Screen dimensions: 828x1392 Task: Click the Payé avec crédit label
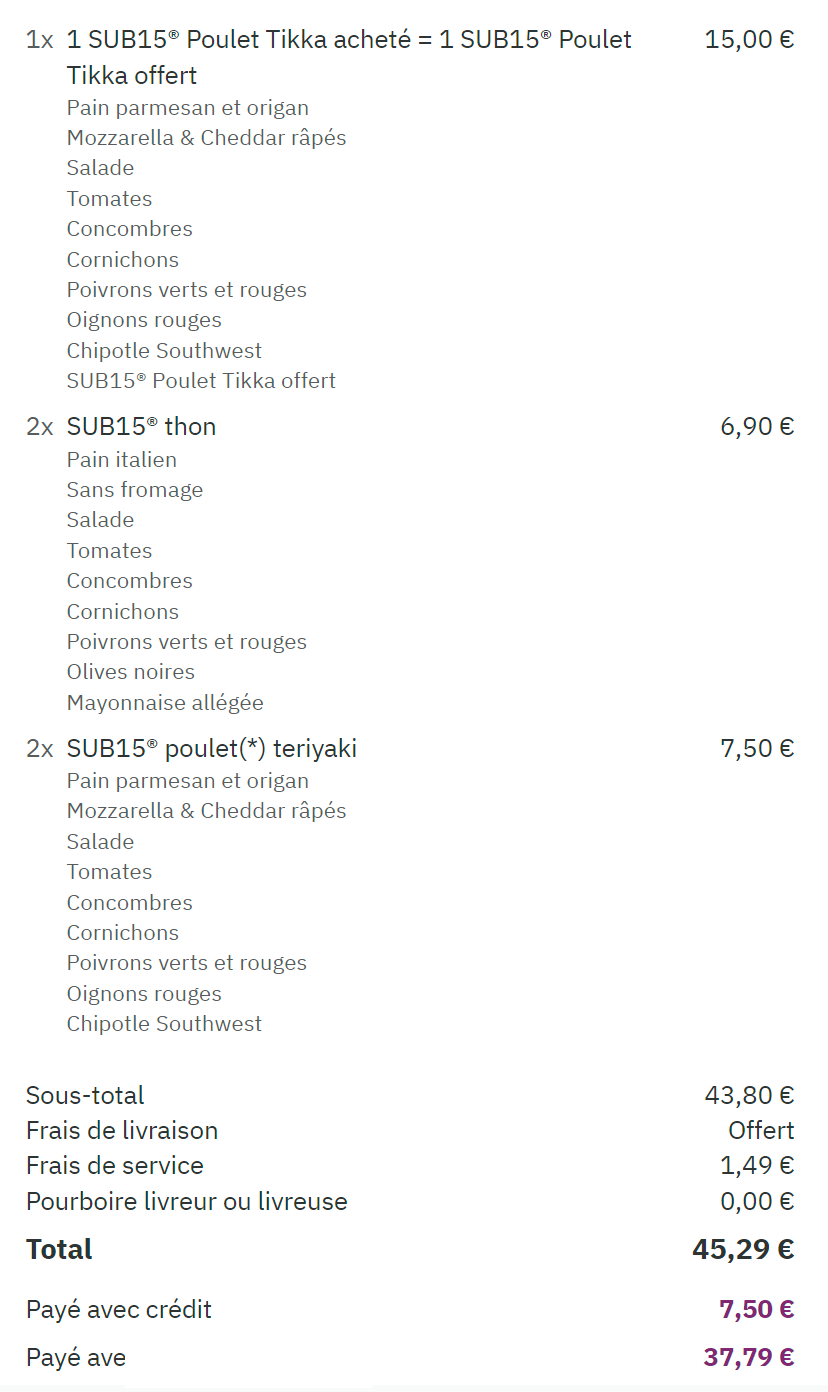(x=119, y=1310)
